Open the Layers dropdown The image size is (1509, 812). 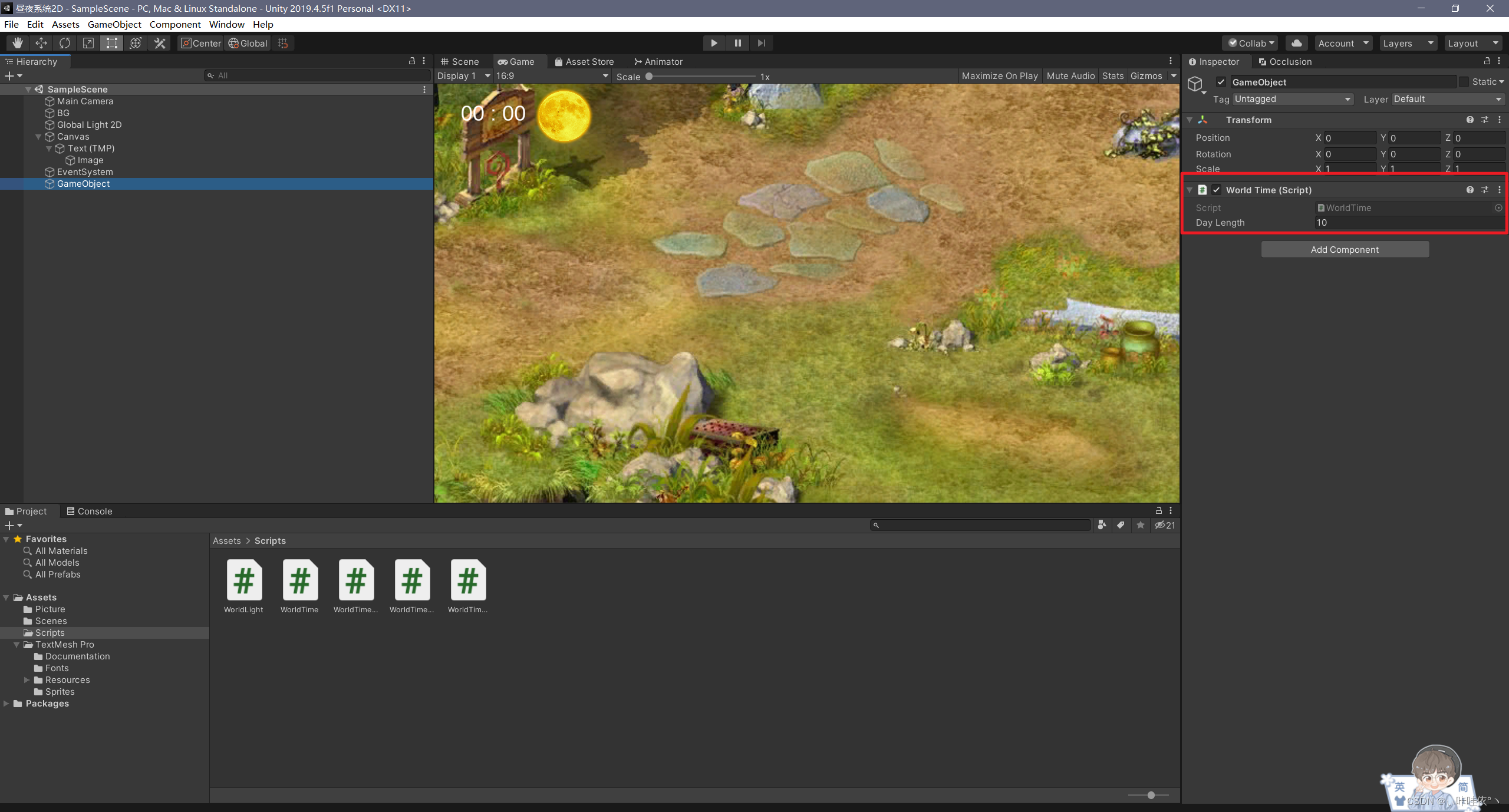pos(1408,43)
